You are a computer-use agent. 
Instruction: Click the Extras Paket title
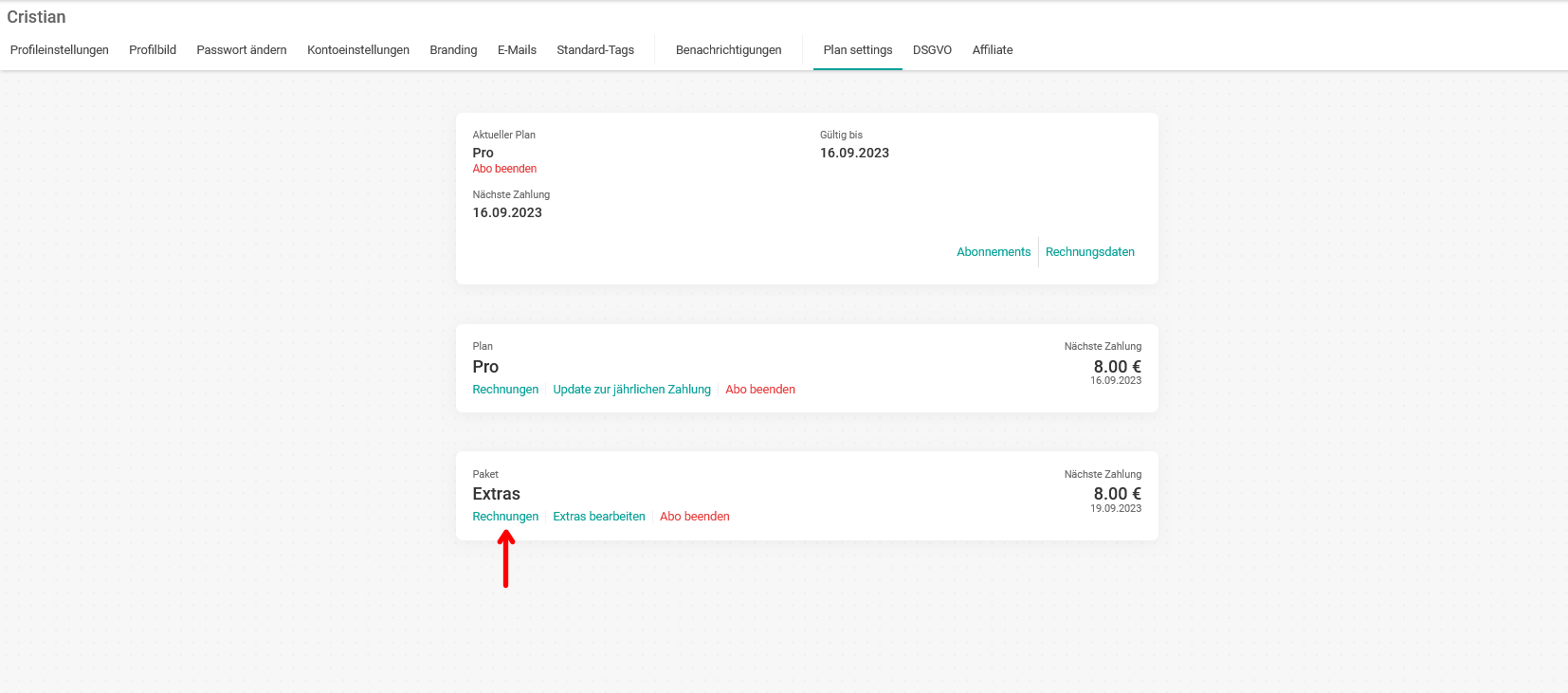(x=497, y=494)
